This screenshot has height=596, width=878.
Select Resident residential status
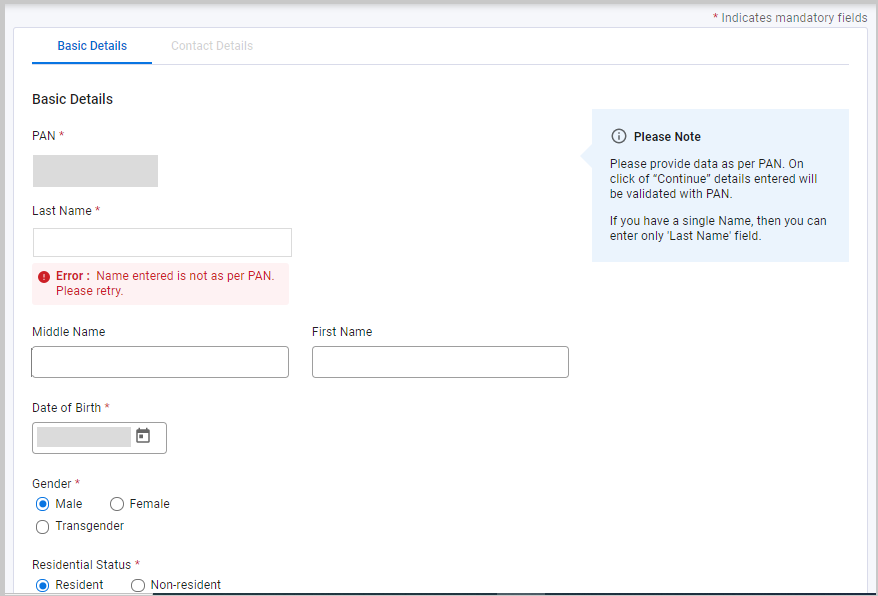(x=43, y=585)
